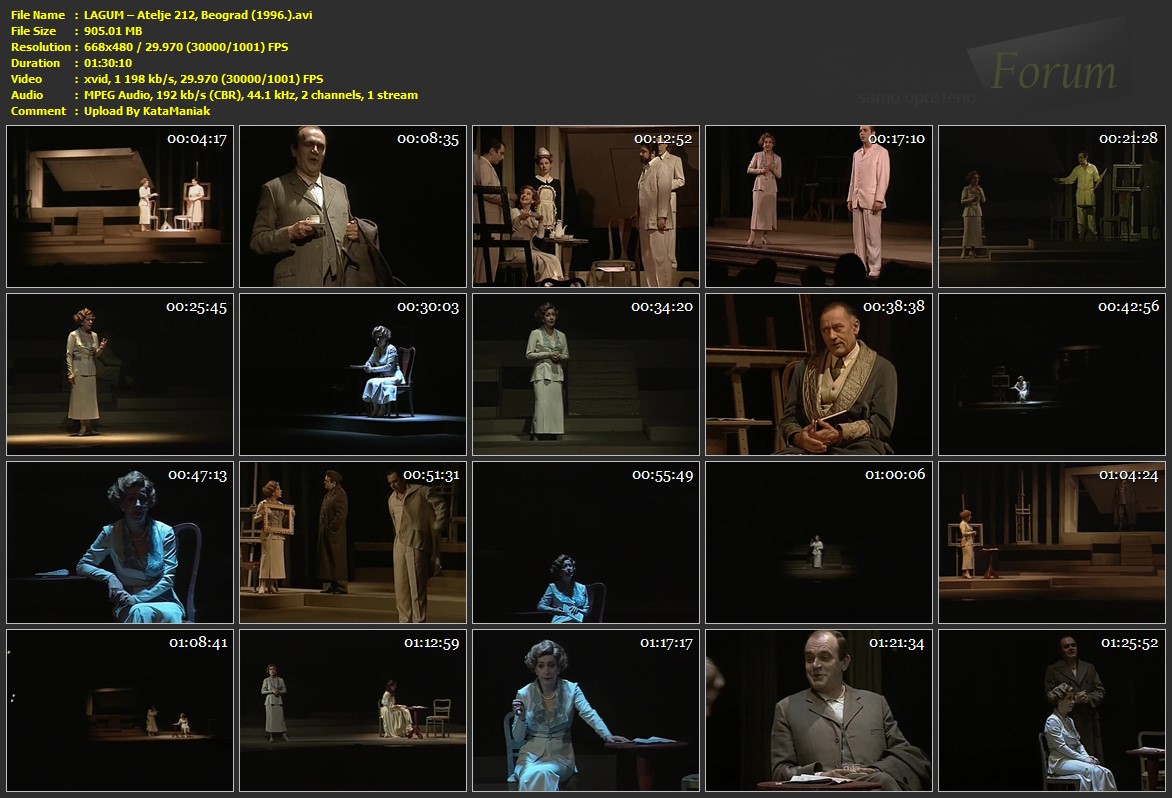The image size is (1172, 798).
Task: Click the video codec line starting 'xvid, 1 198 kb/s'
Action: point(203,78)
